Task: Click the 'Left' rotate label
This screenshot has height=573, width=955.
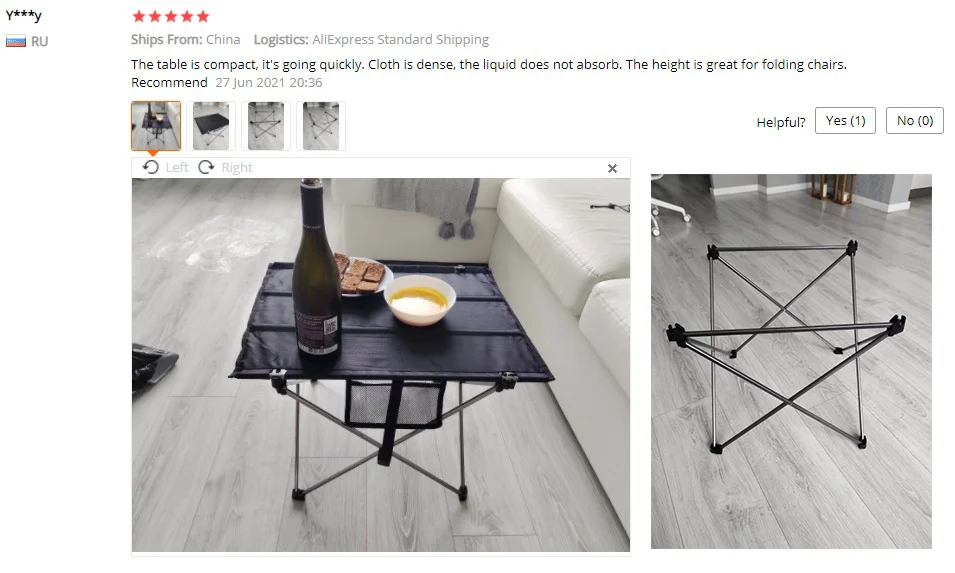Action: (x=177, y=167)
